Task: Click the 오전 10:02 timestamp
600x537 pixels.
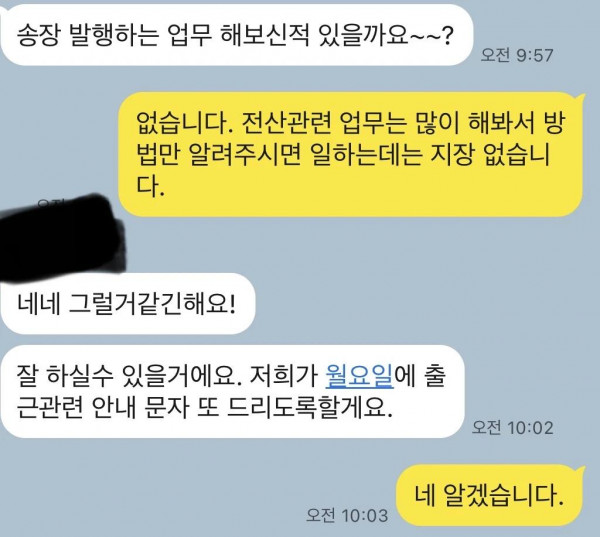Action: point(512,427)
